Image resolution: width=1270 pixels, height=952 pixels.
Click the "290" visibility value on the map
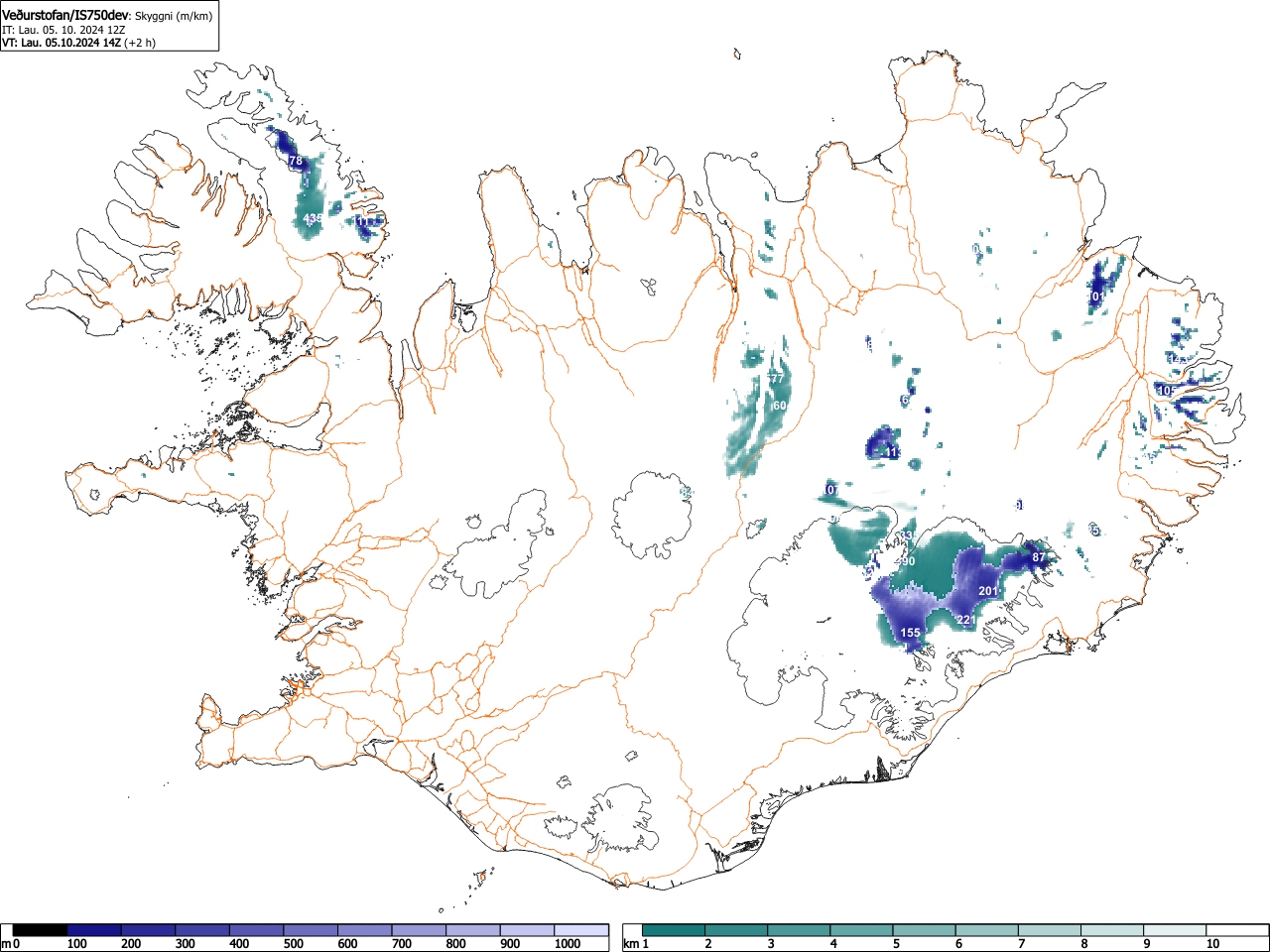(905, 561)
